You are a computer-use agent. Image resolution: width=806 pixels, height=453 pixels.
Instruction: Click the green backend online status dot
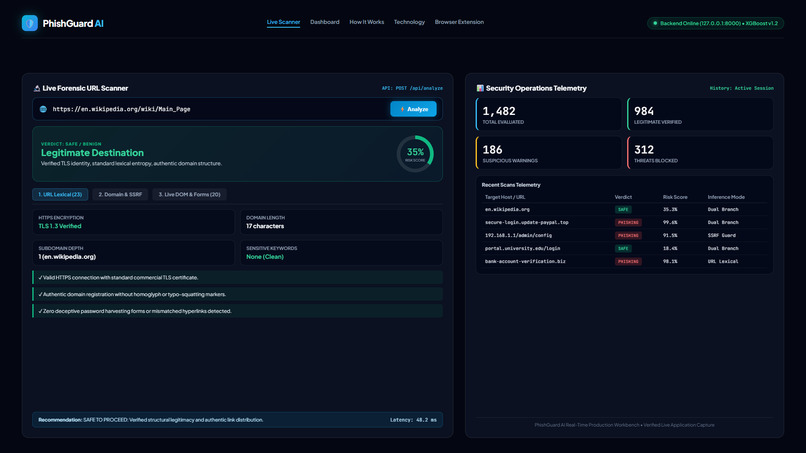tap(655, 23)
